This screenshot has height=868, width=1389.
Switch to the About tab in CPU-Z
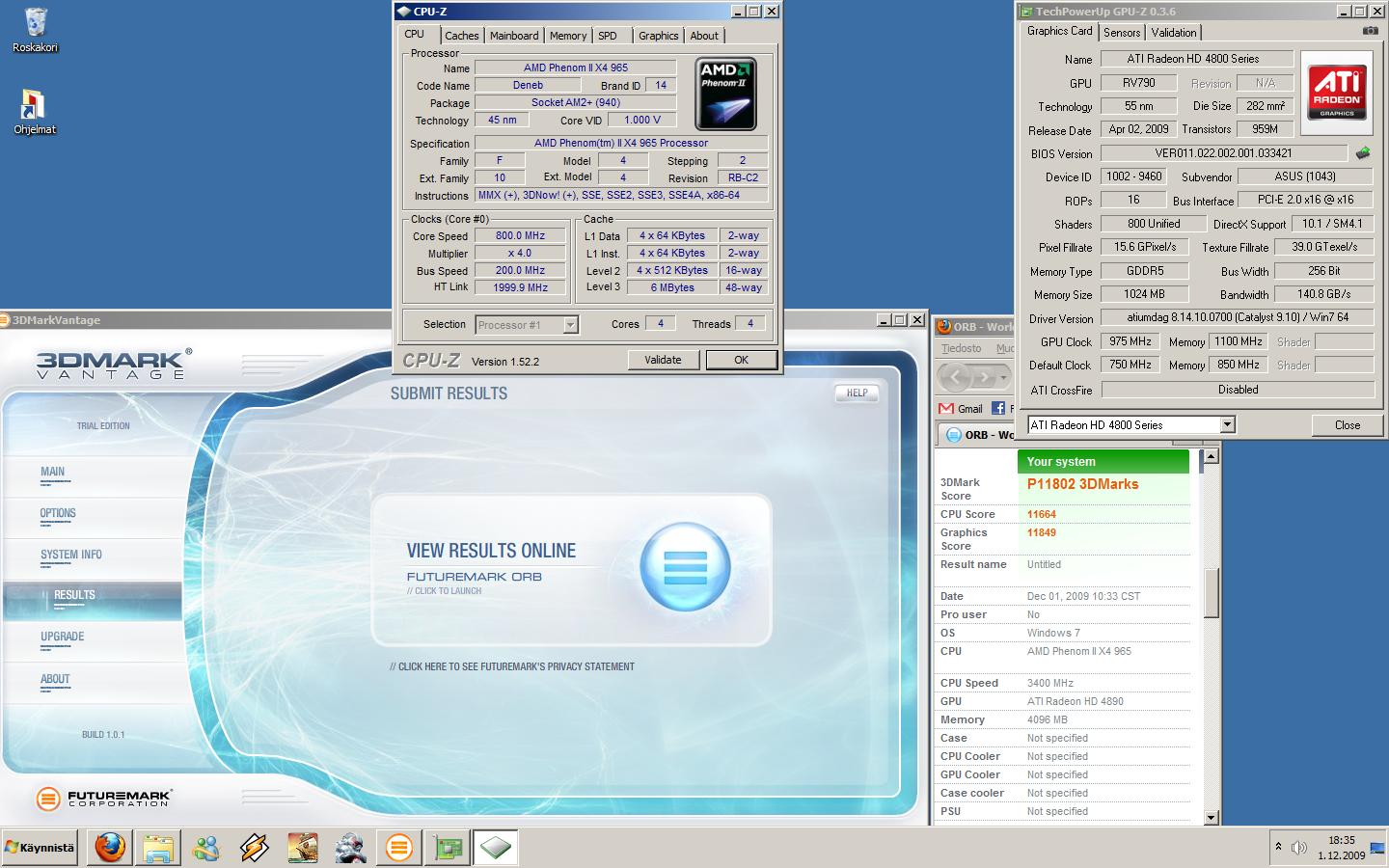pyautogui.click(x=704, y=36)
